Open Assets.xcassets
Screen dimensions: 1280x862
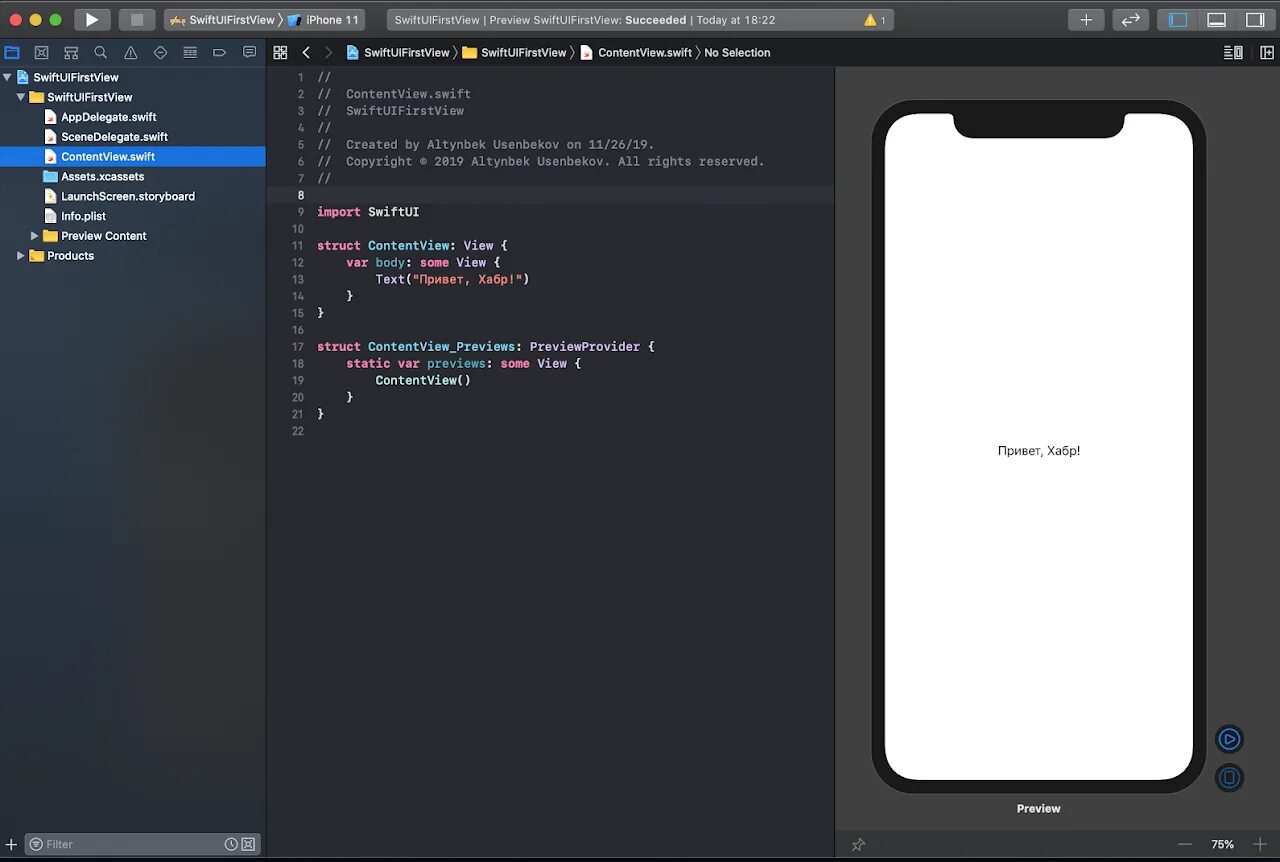(102, 177)
